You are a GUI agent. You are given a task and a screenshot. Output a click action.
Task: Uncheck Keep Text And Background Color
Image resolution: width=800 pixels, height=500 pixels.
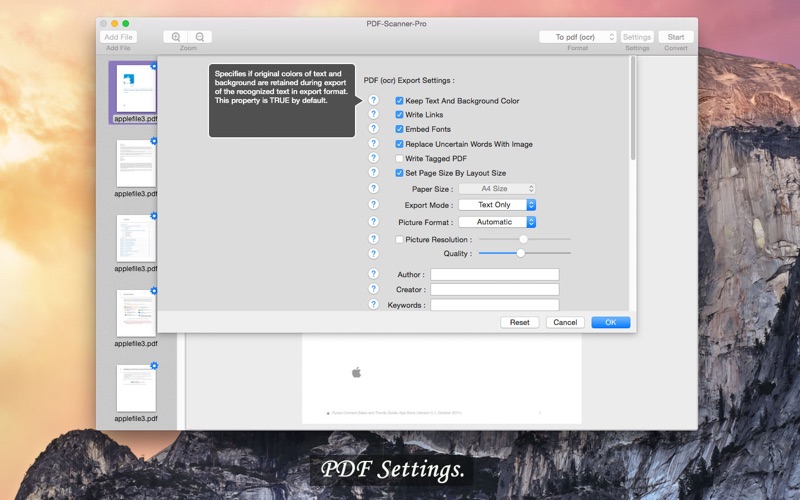[x=399, y=101]
